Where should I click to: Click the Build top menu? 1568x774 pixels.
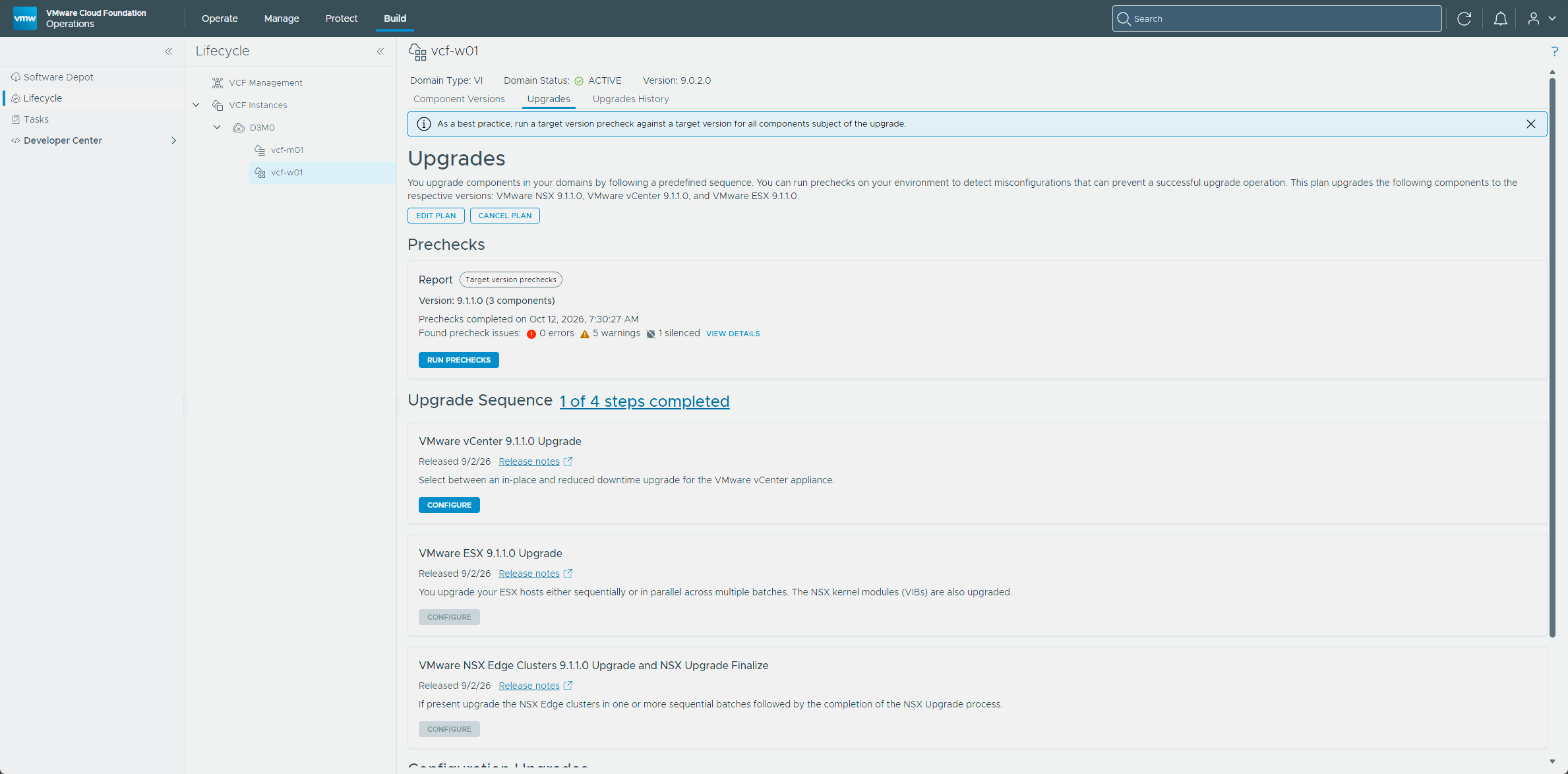pyautogui.click(x=395, y=18)
